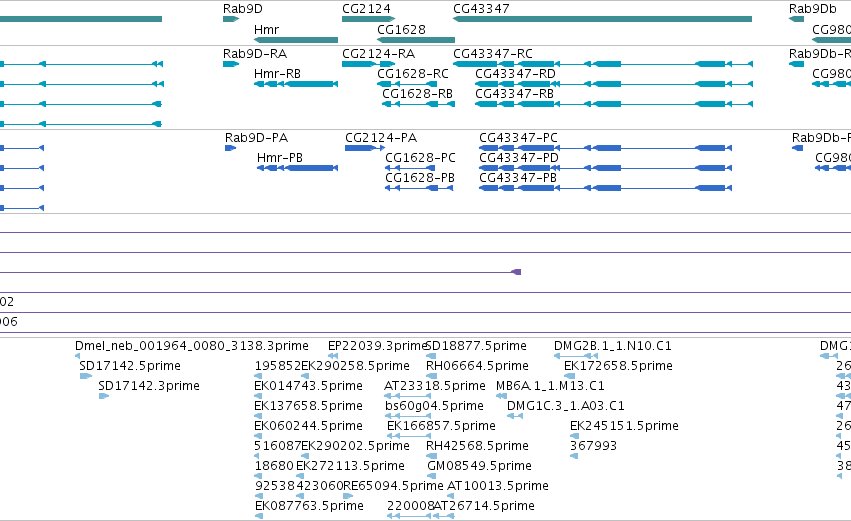Open EST bs60g04.5prime label
851x521 pixels.
(434, 406)
